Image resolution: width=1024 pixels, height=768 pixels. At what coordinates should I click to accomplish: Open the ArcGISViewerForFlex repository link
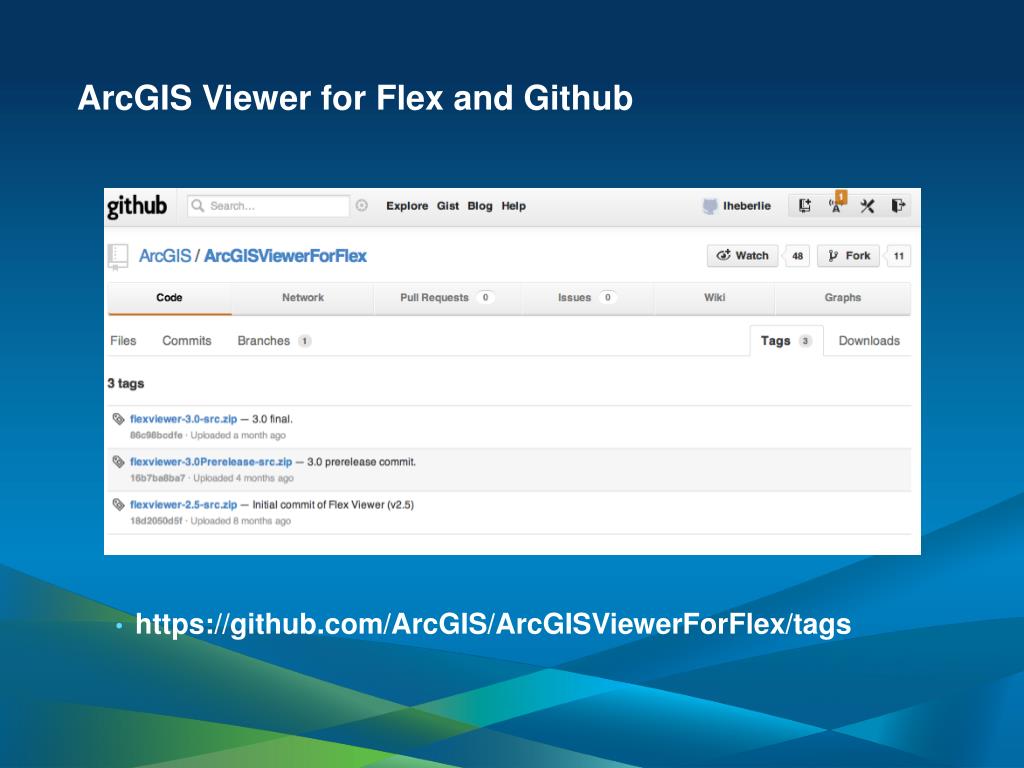pos(285,256)
